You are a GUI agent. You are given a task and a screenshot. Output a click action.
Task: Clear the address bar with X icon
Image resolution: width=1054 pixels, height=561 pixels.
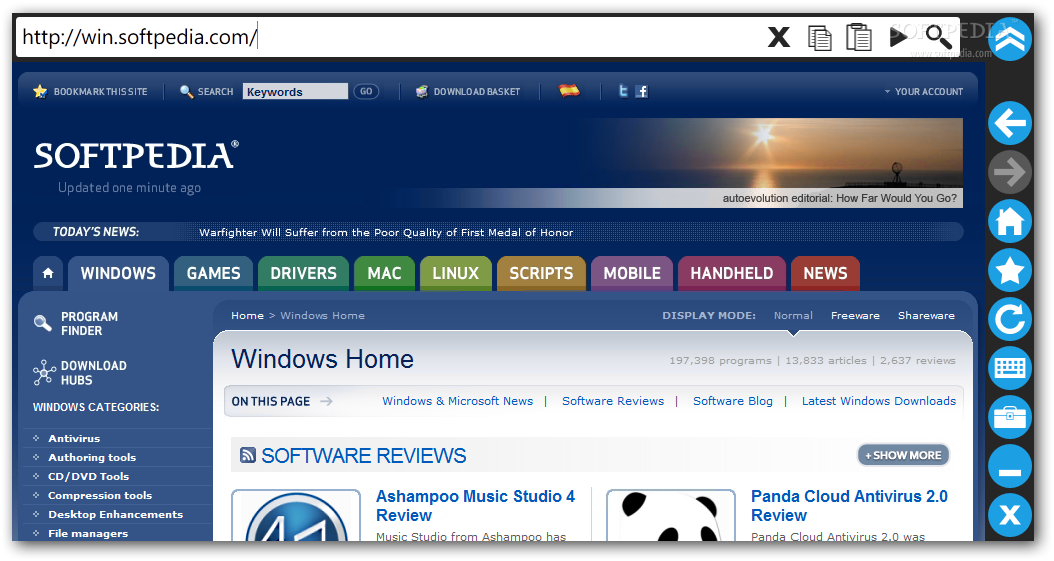point(778,37)
